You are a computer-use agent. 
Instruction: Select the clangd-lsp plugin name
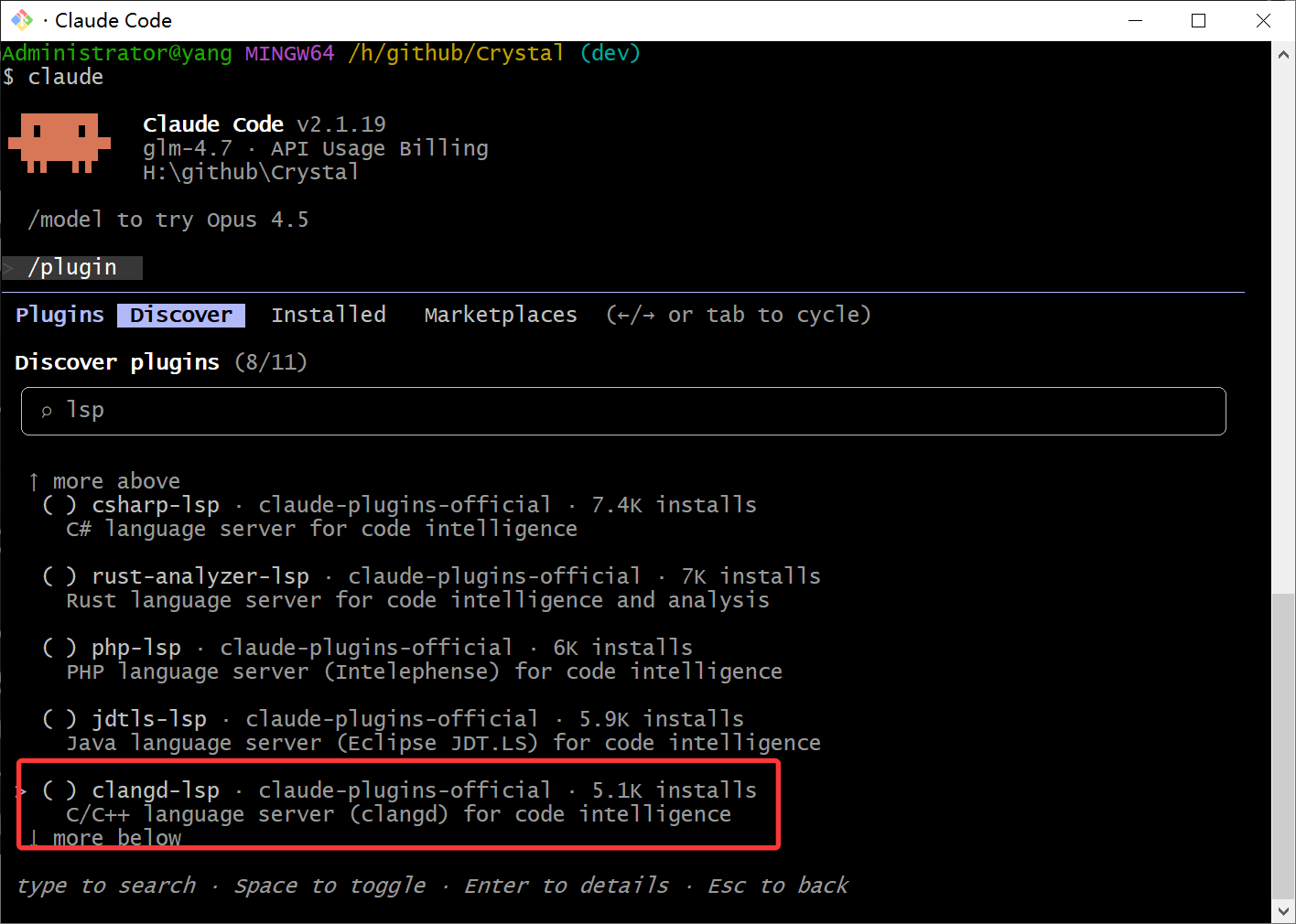(x=156, y=790)
